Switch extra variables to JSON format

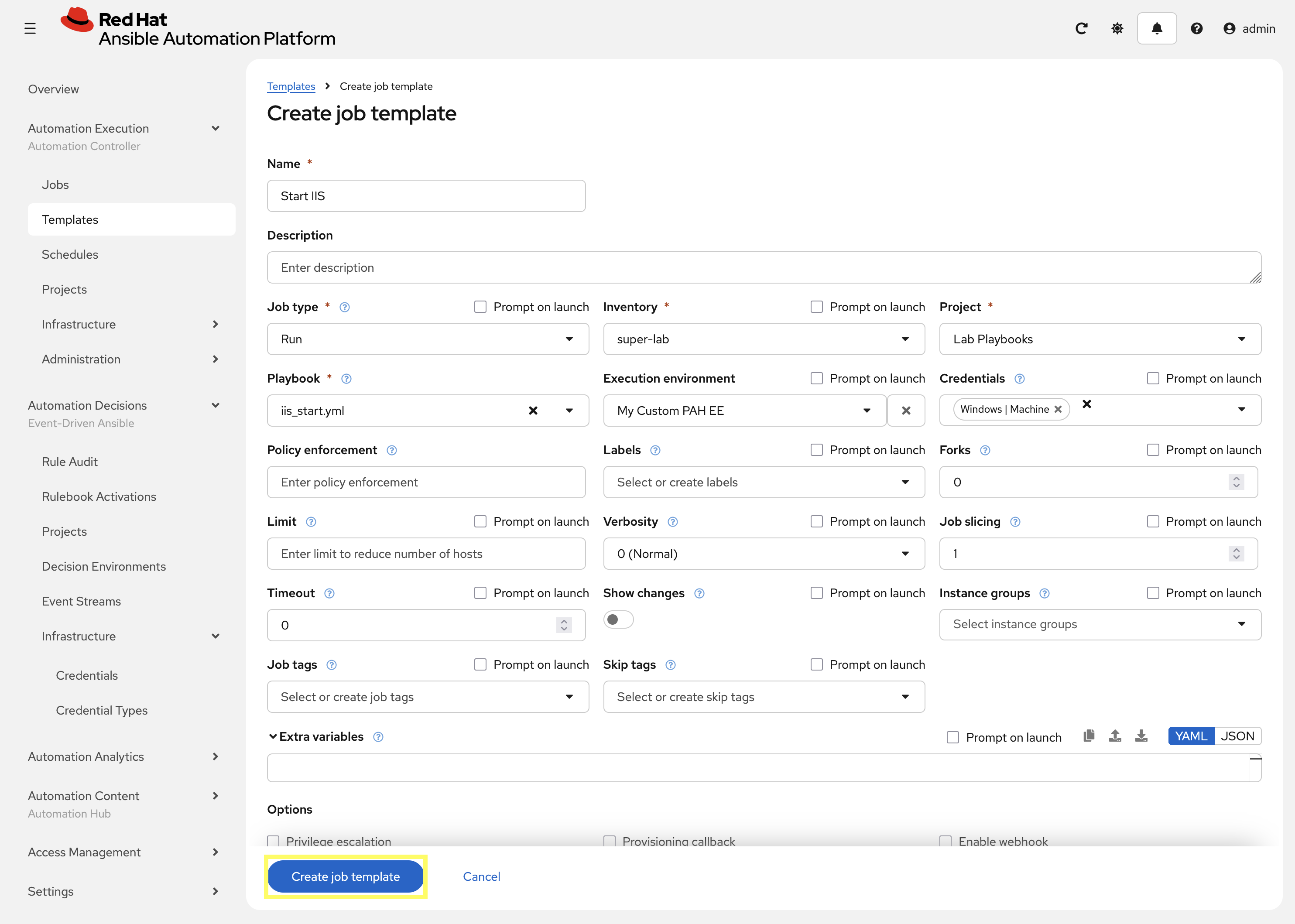click(x=1238, y=736)
